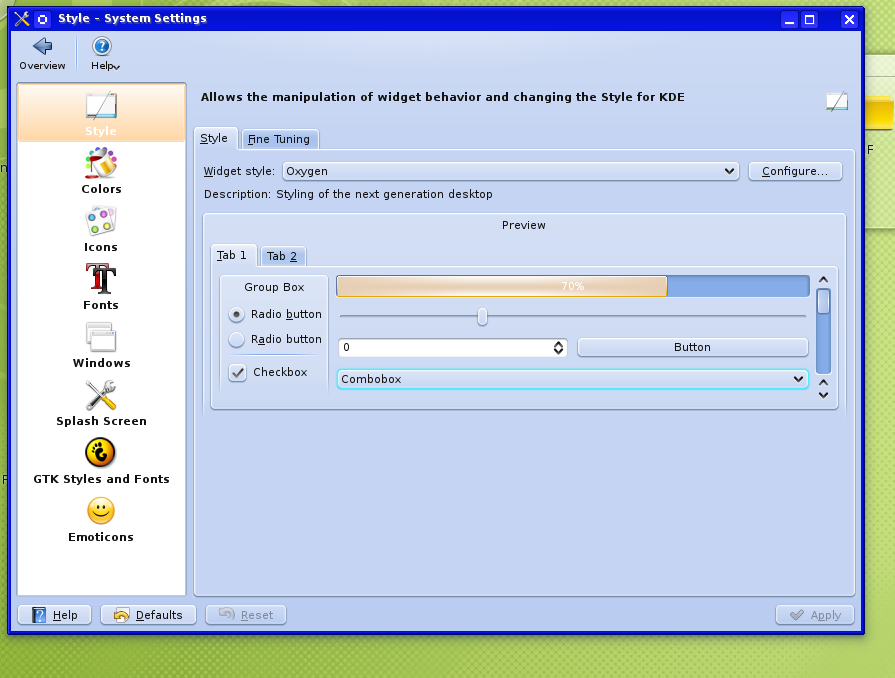The height and width of the screenshot is (678, 895).
Task: Click the spin box value field
Action: (445, 348)
